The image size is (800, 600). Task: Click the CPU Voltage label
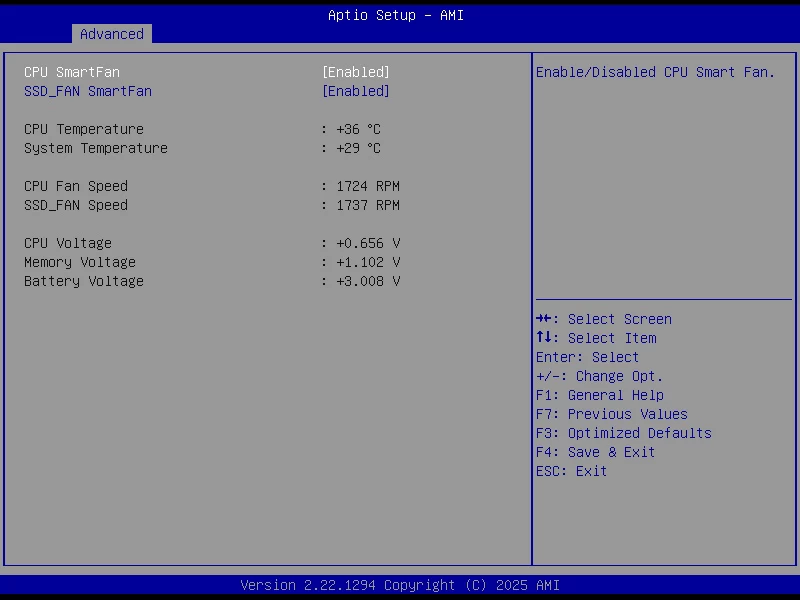67,243
